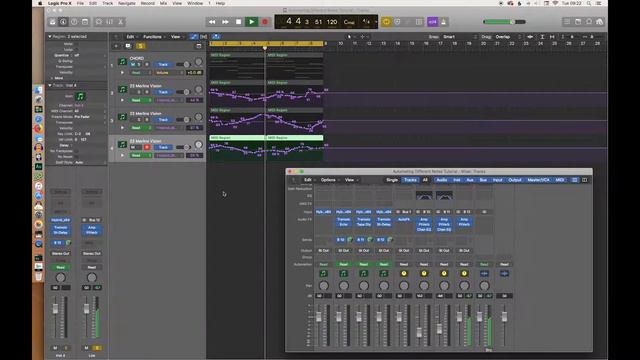Open the Navigate menu

(x=127, y=3)
